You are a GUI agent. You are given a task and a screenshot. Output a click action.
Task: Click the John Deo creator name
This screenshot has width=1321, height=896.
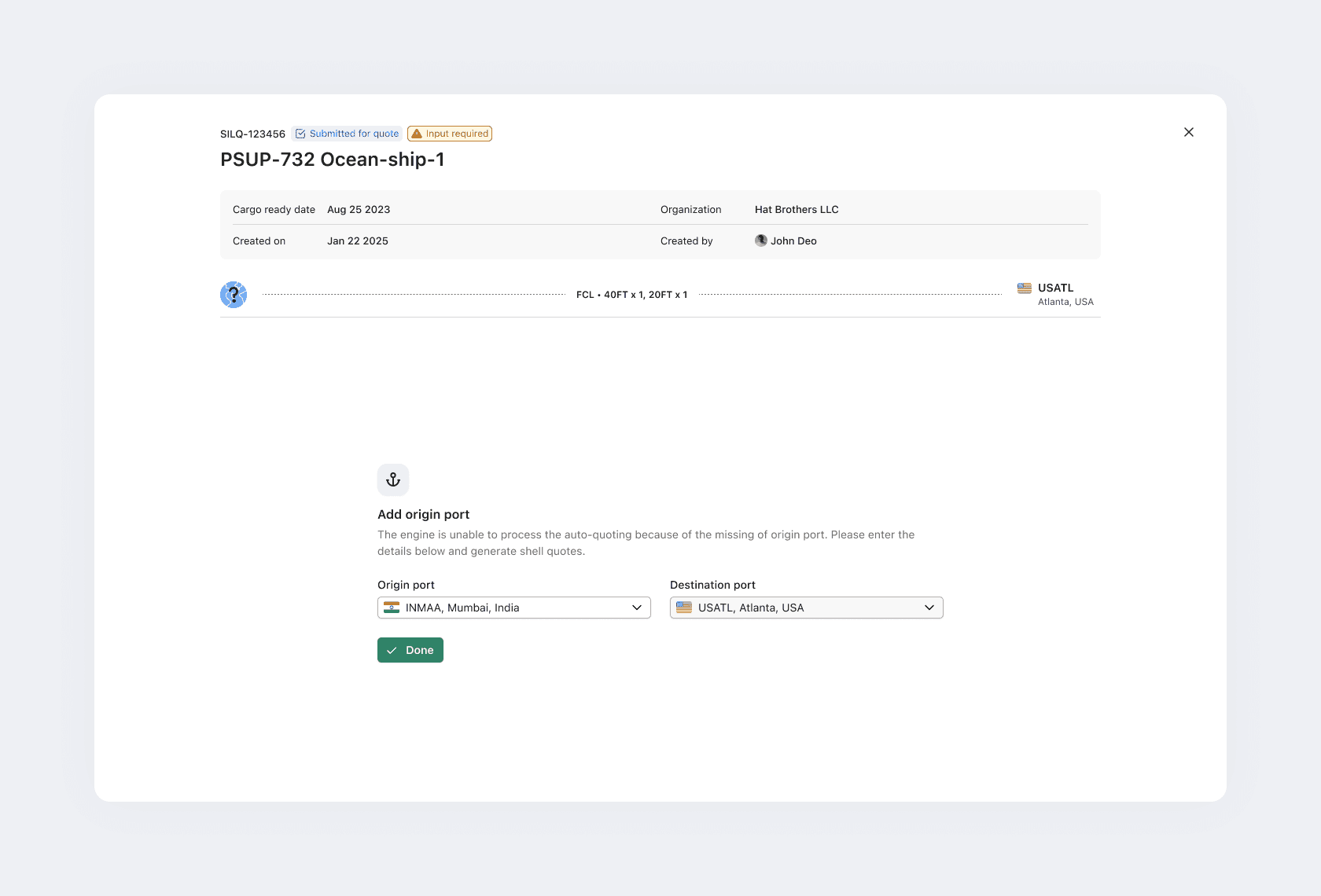tap(793, 241)
